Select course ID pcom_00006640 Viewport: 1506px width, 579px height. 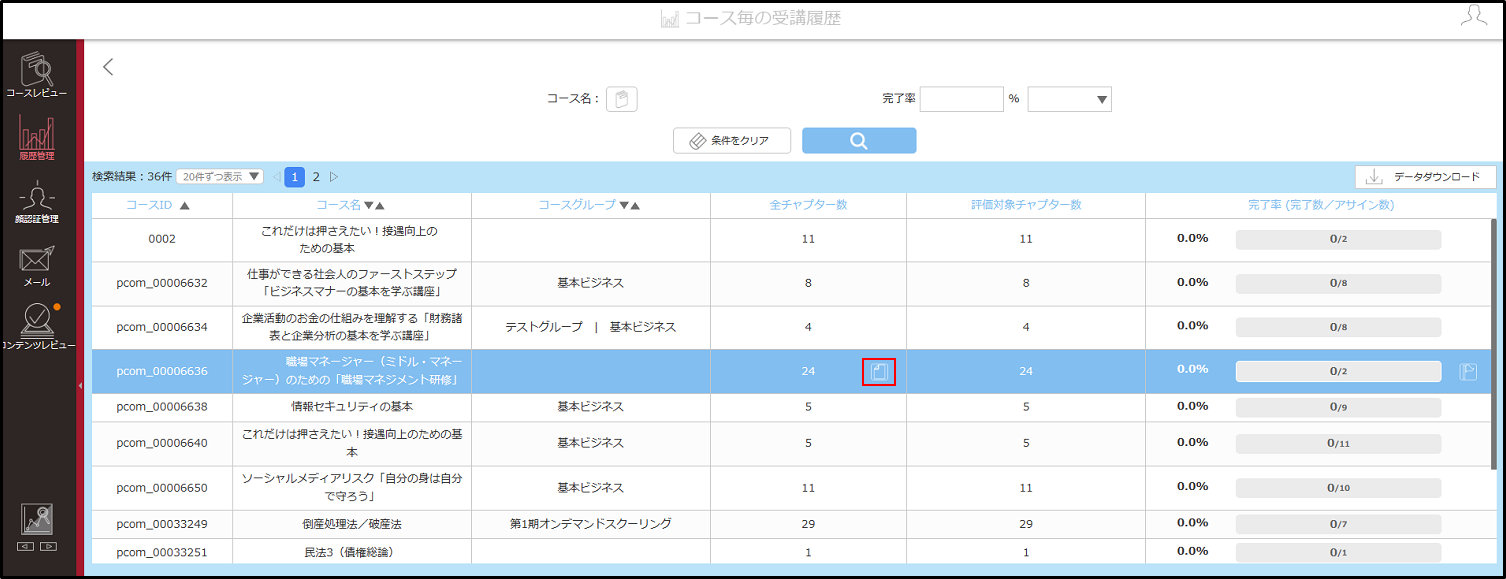[162, 443]
